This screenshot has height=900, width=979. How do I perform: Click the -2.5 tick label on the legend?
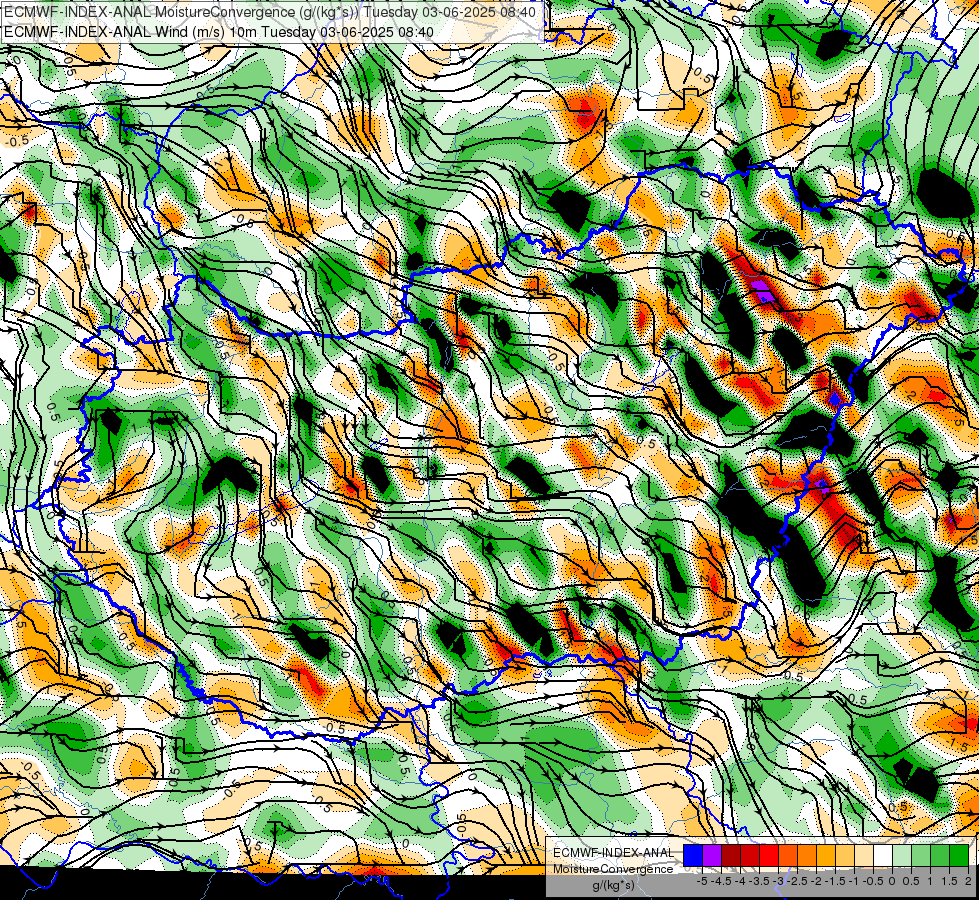[797, 881]
